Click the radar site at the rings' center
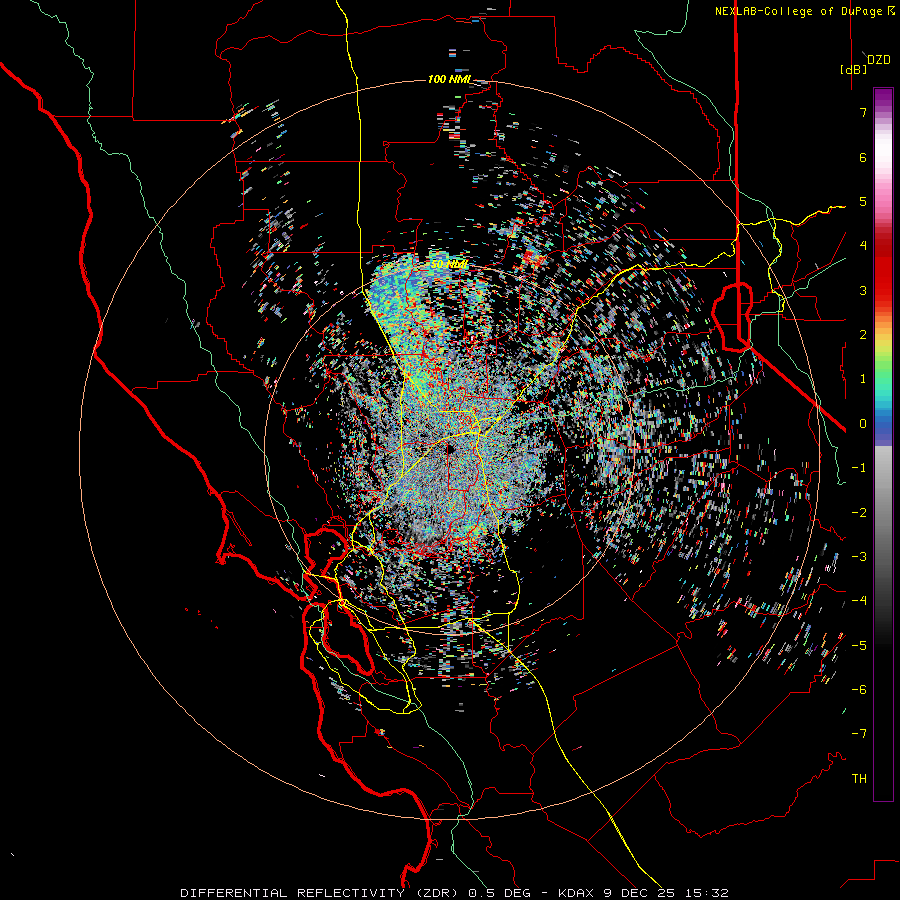 [449, 449]
